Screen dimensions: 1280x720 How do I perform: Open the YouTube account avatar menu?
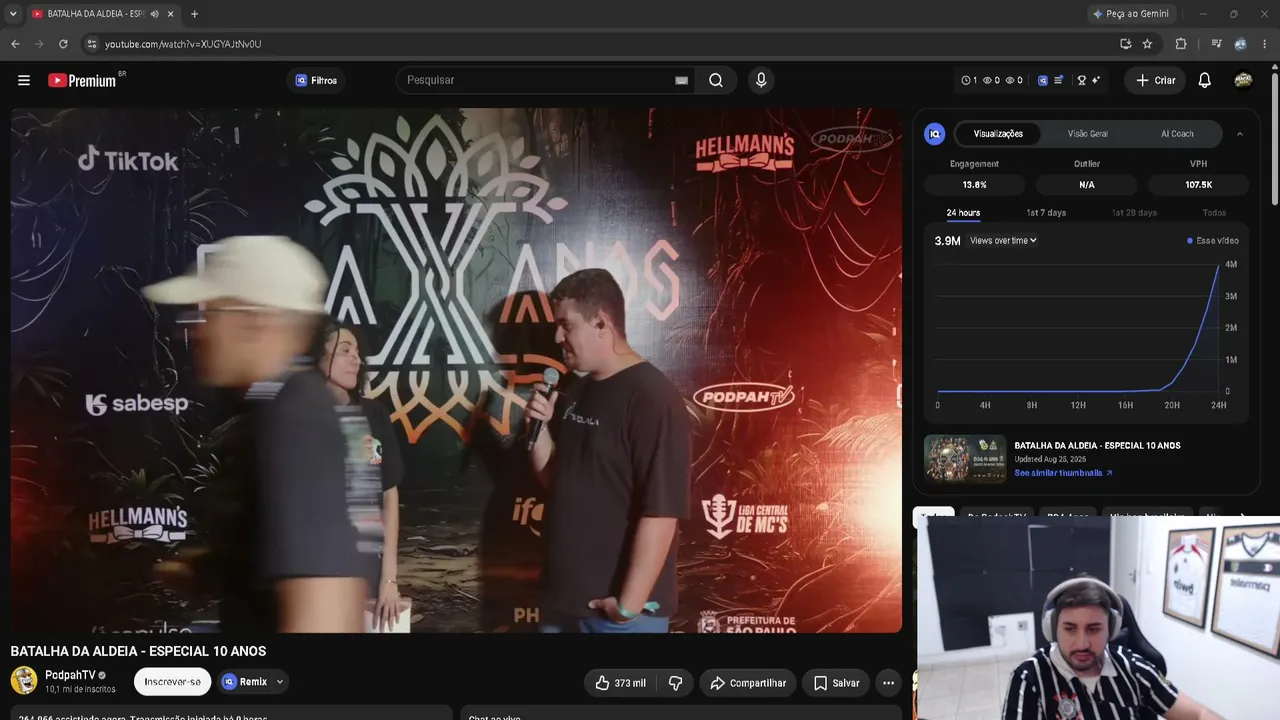[x=1244, y=80]
